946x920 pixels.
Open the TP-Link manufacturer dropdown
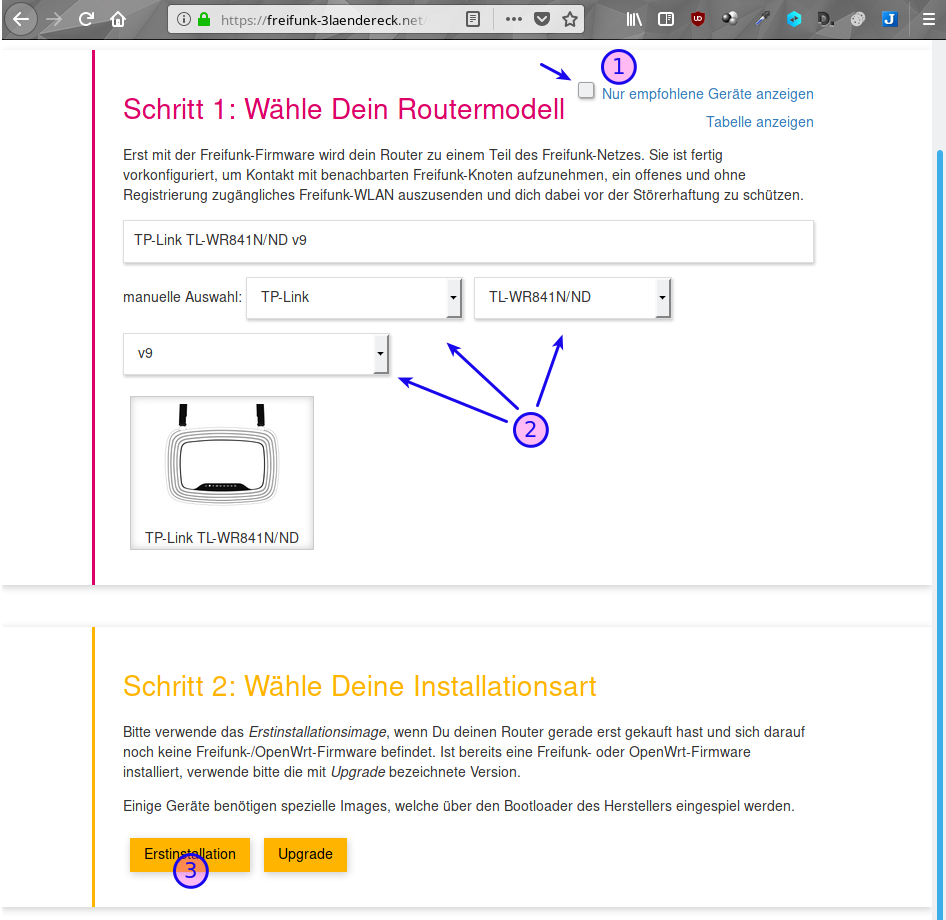[354, 297]
